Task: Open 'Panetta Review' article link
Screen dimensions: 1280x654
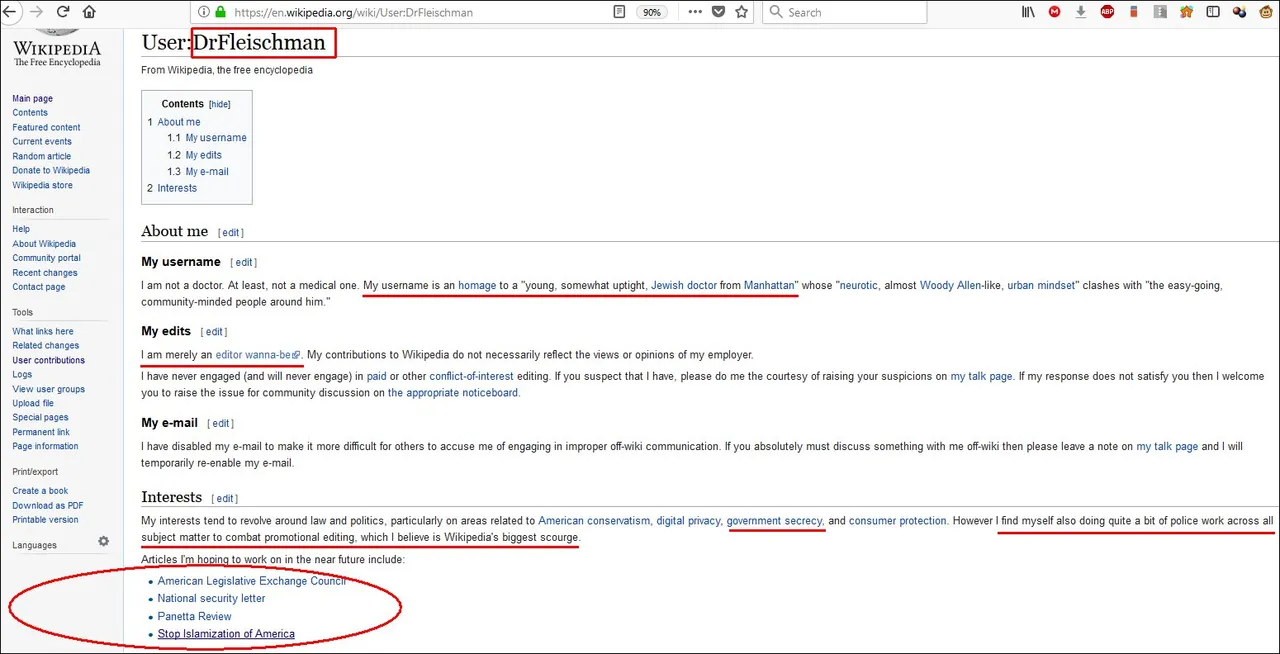Action: pyautogui.click(x=194, y=616)
